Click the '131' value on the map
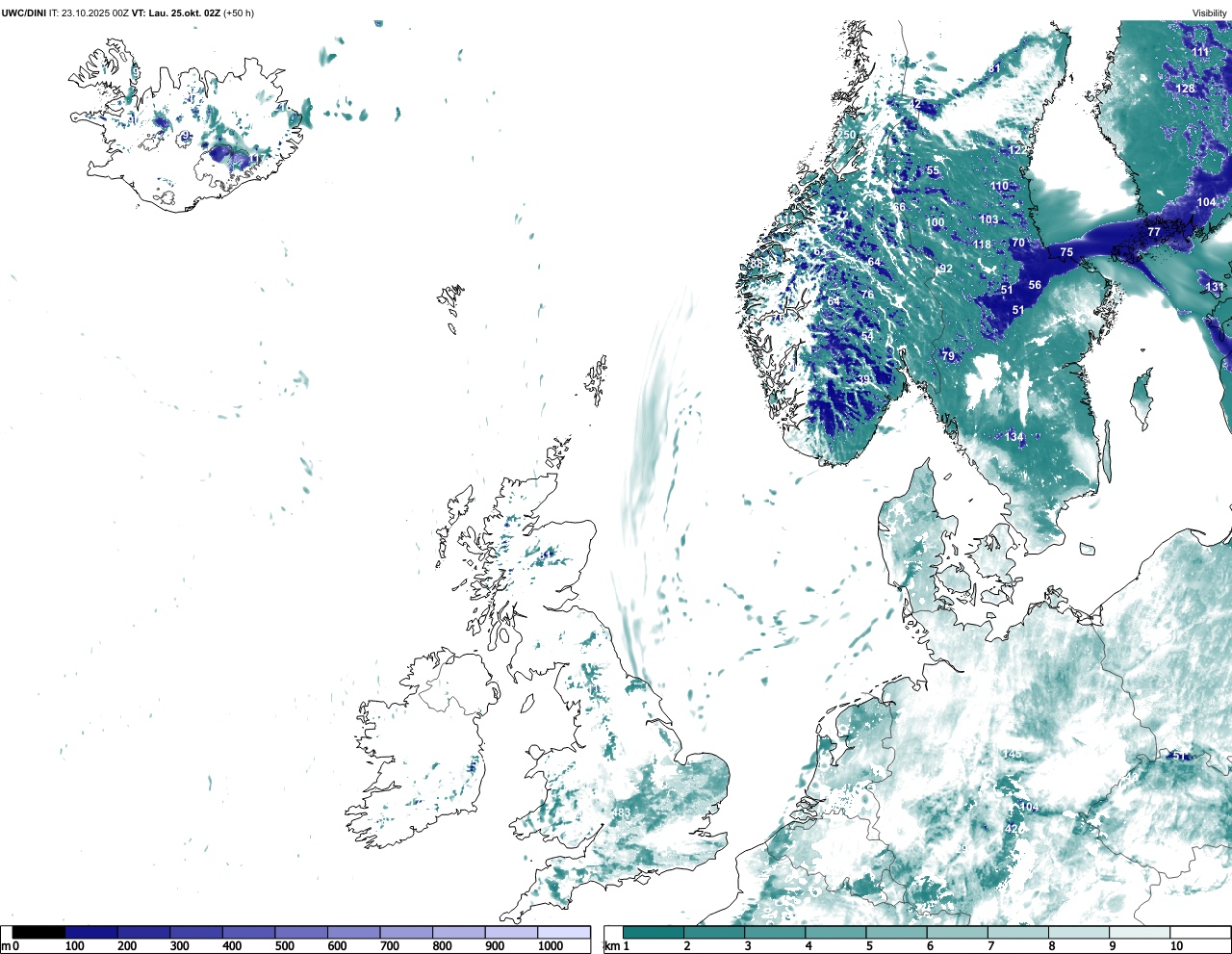Viewport: 1232px width, 954px height. tap(1215, 287)
